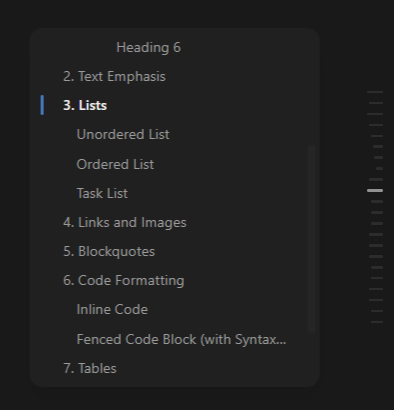Jump to the Heading 6 outline entry
The width and height of the screenshot is (394, 410).
tap(149, 47)
